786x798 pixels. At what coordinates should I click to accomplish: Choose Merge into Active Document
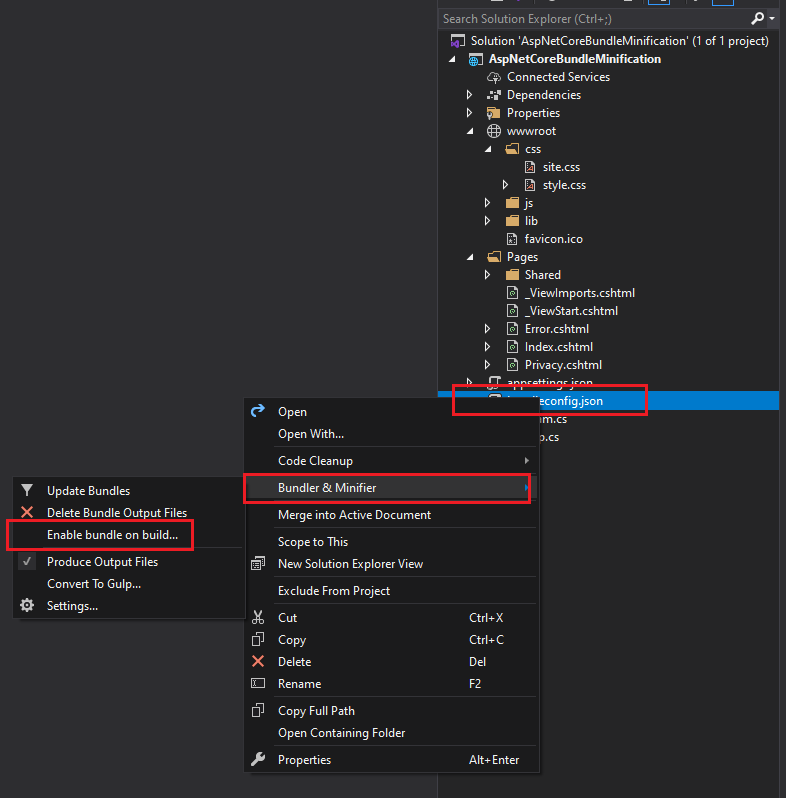(391, 515)
